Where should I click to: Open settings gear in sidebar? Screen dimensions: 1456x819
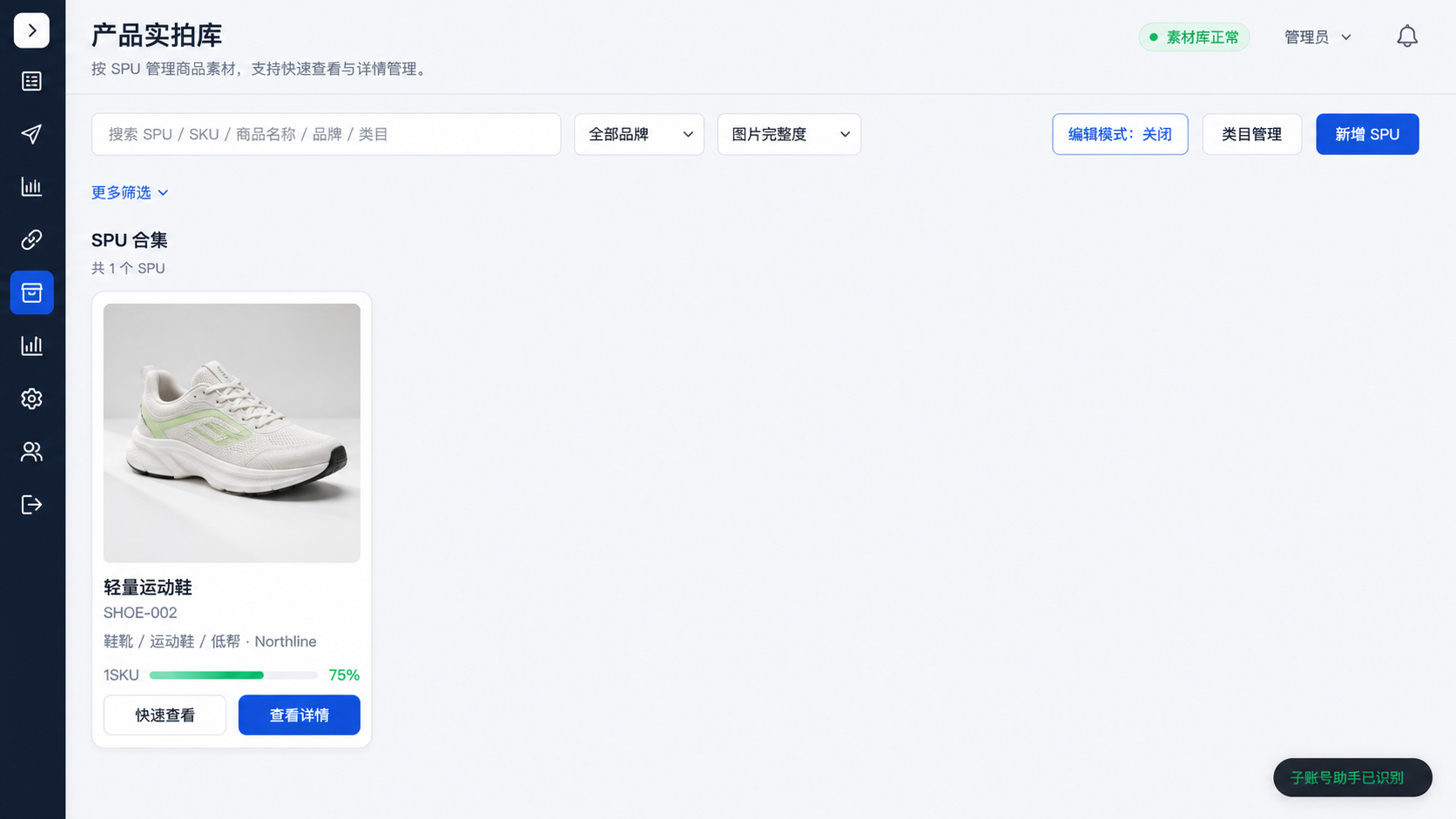pos(31,399)
